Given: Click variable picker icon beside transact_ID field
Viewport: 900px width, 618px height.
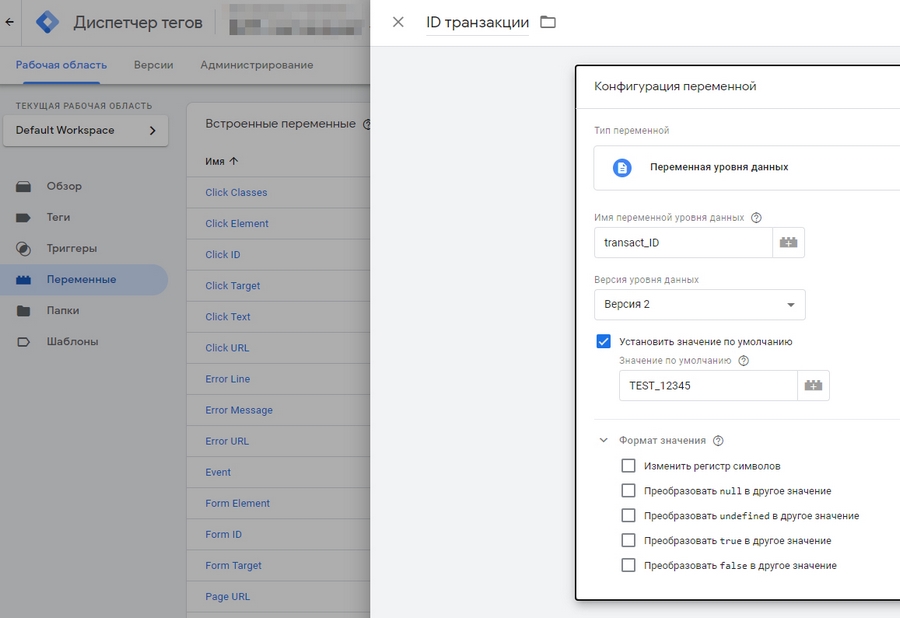Looking at the screenshot, I should [788, 243].
